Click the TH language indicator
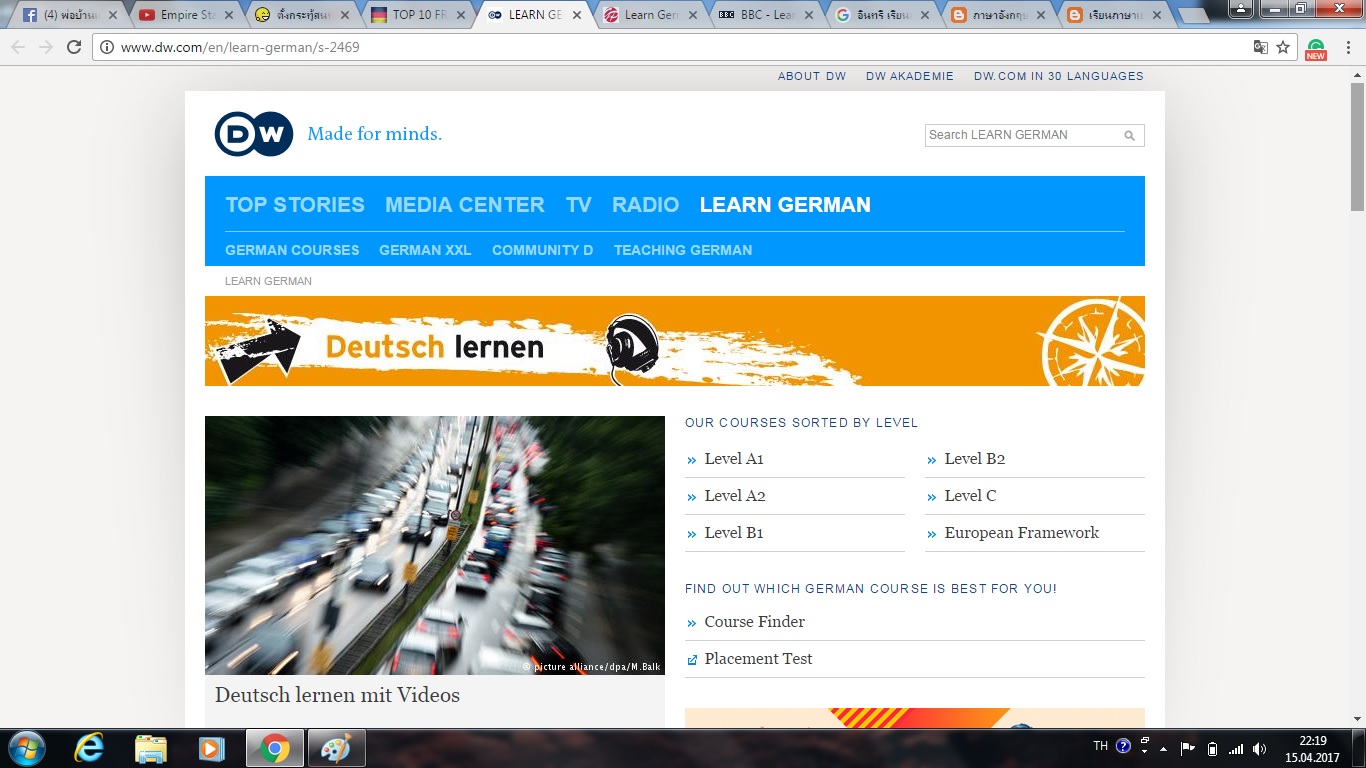 click(x=1101, y=746)
